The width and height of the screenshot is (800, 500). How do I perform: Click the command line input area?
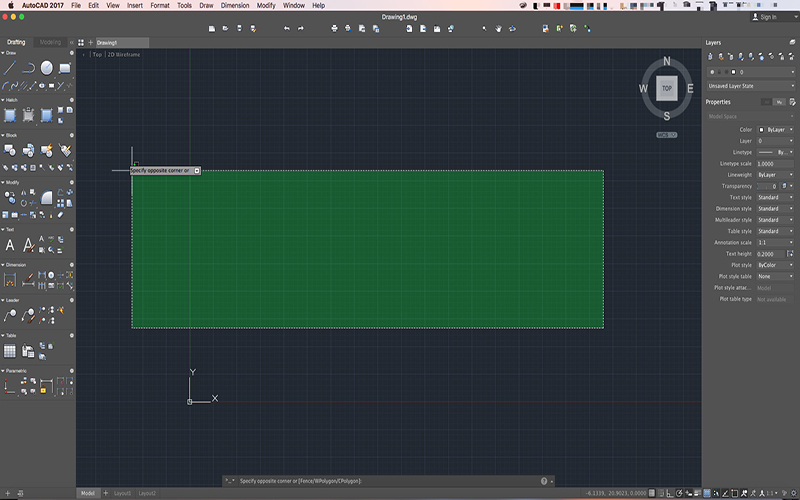coord(388,481)
